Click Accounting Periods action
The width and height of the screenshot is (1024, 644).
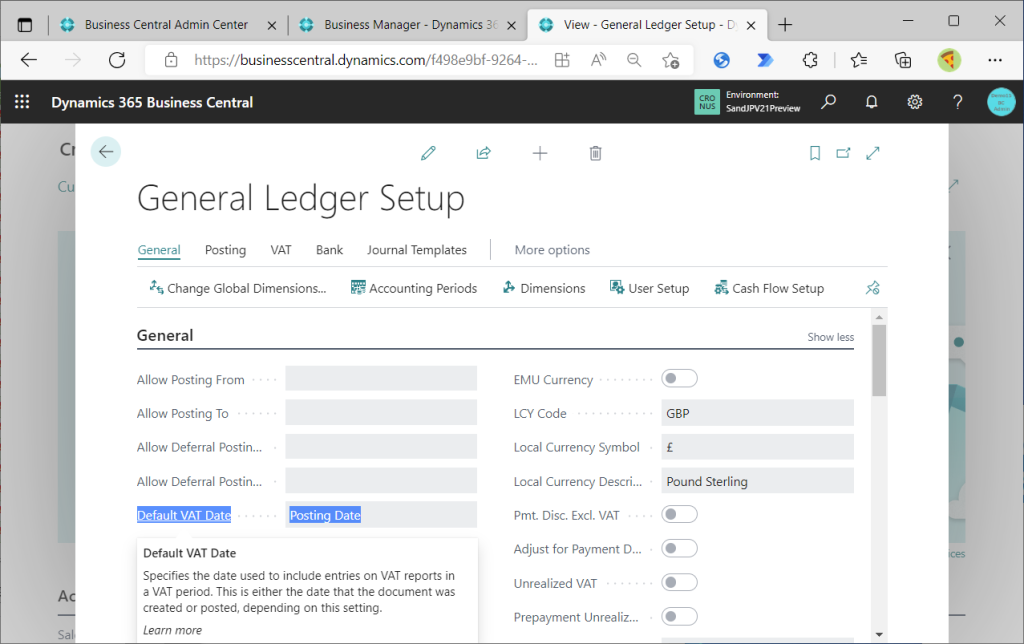(x=414, y=288)
